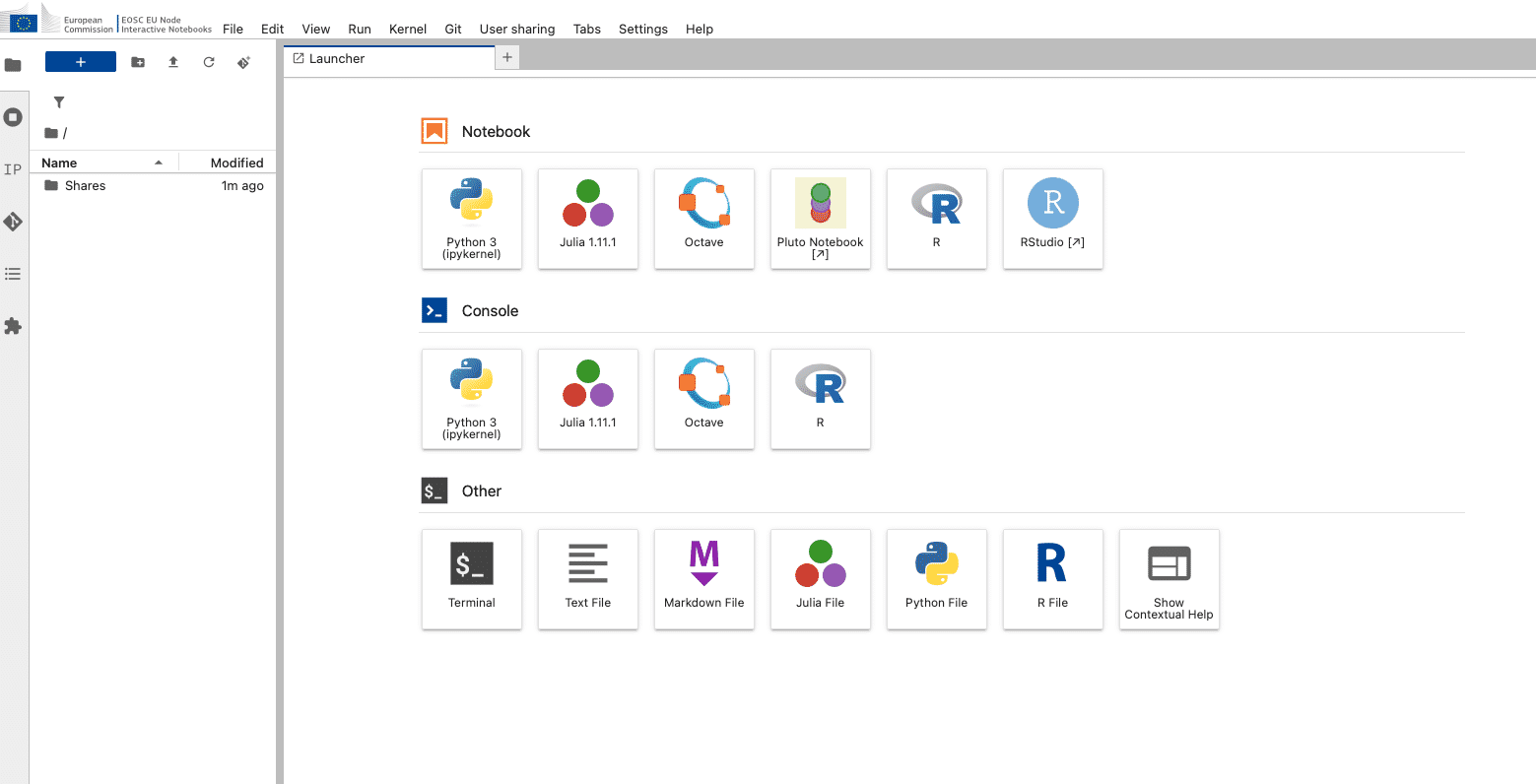The width and height of the screenshot is (1536, 784).
Task: Open the file browser sidebar icon
Action: (13, 65)
